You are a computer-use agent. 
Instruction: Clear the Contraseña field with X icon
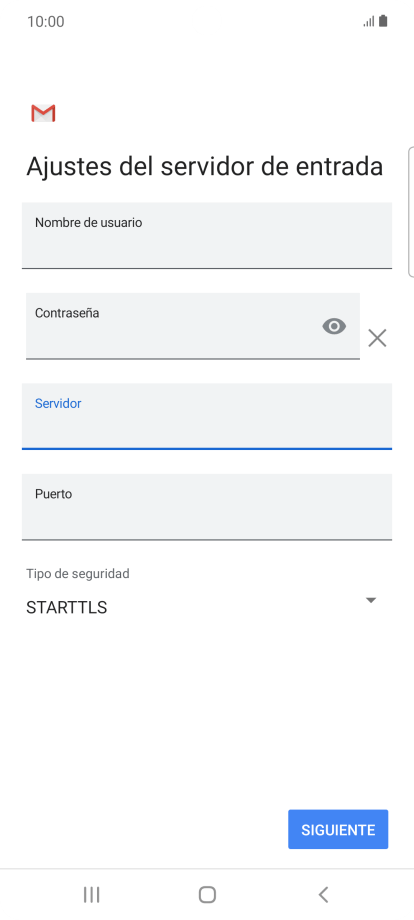(377, 338)
